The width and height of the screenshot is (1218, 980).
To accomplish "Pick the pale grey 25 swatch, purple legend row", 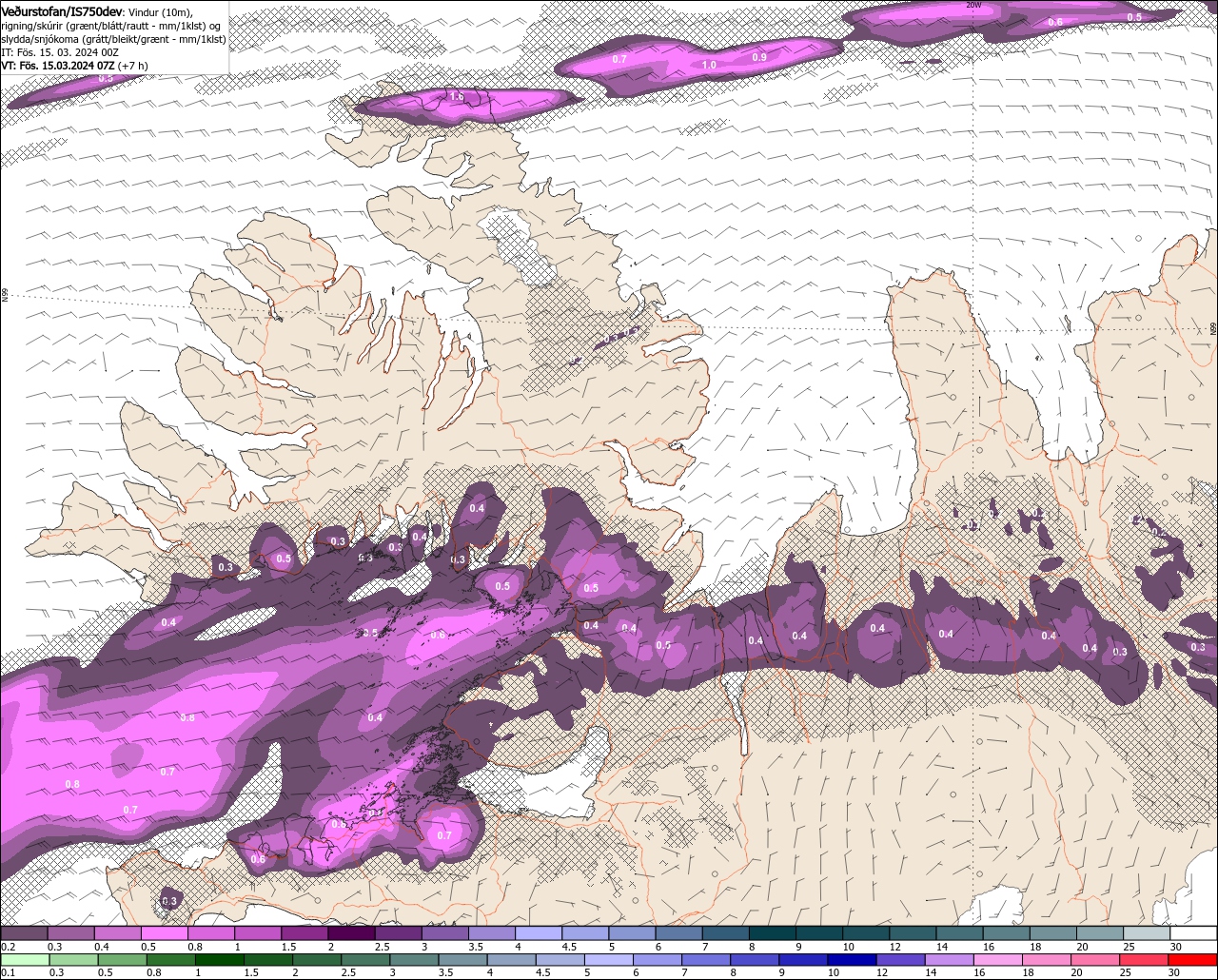I will (x=1148, y=933).
